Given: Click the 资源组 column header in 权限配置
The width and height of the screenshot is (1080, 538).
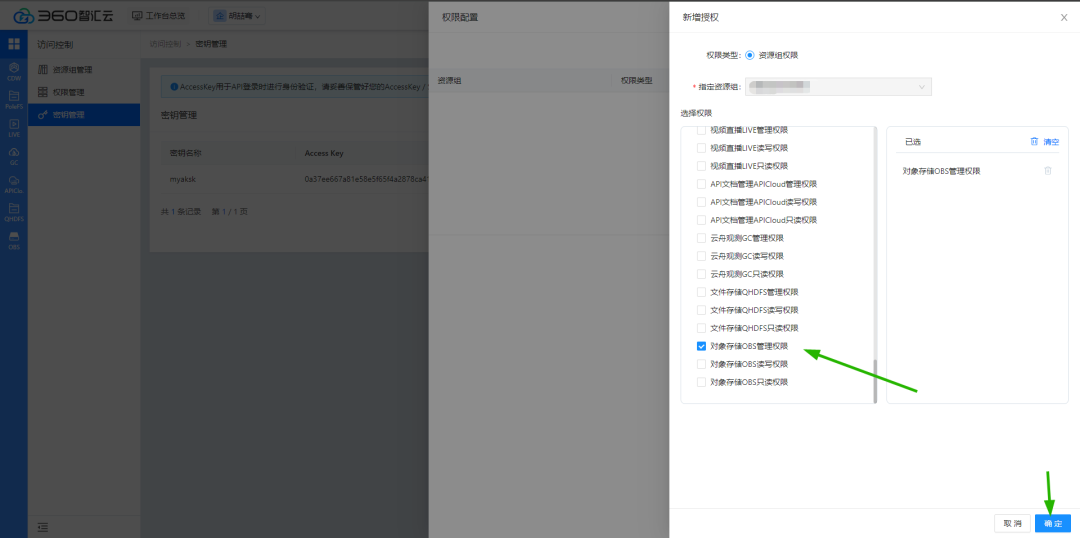Looking at the screenshot, I should coord(450,81).
